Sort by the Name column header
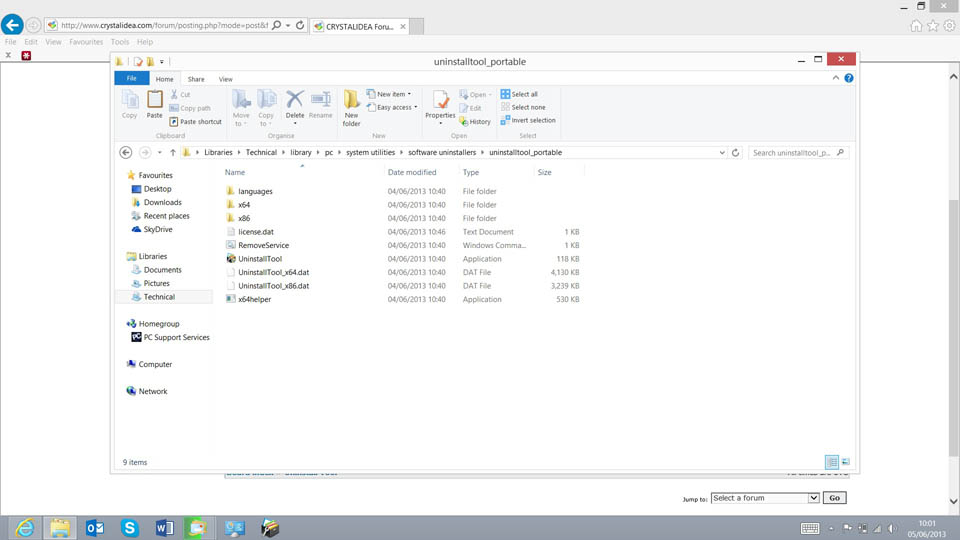Image resolution: width=960 pixels, height=540 pixels. pyautogui.click(x=234, y=173)
